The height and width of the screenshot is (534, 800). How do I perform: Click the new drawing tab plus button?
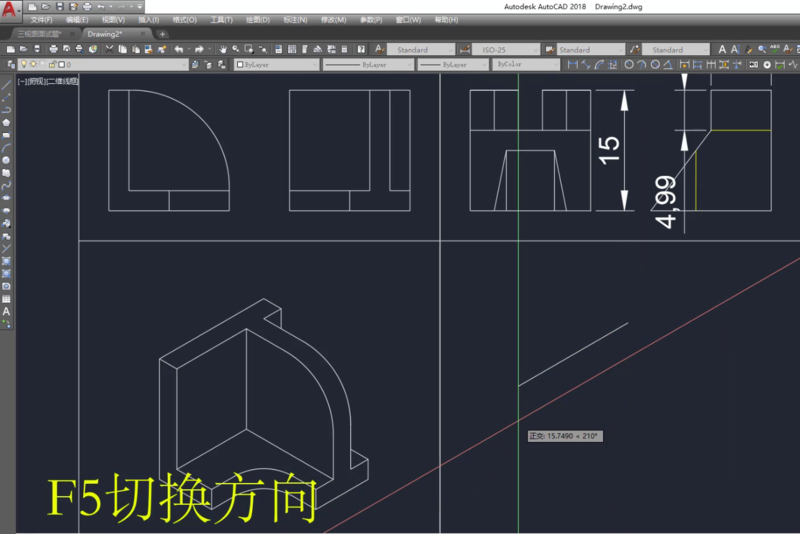point(163,33)
